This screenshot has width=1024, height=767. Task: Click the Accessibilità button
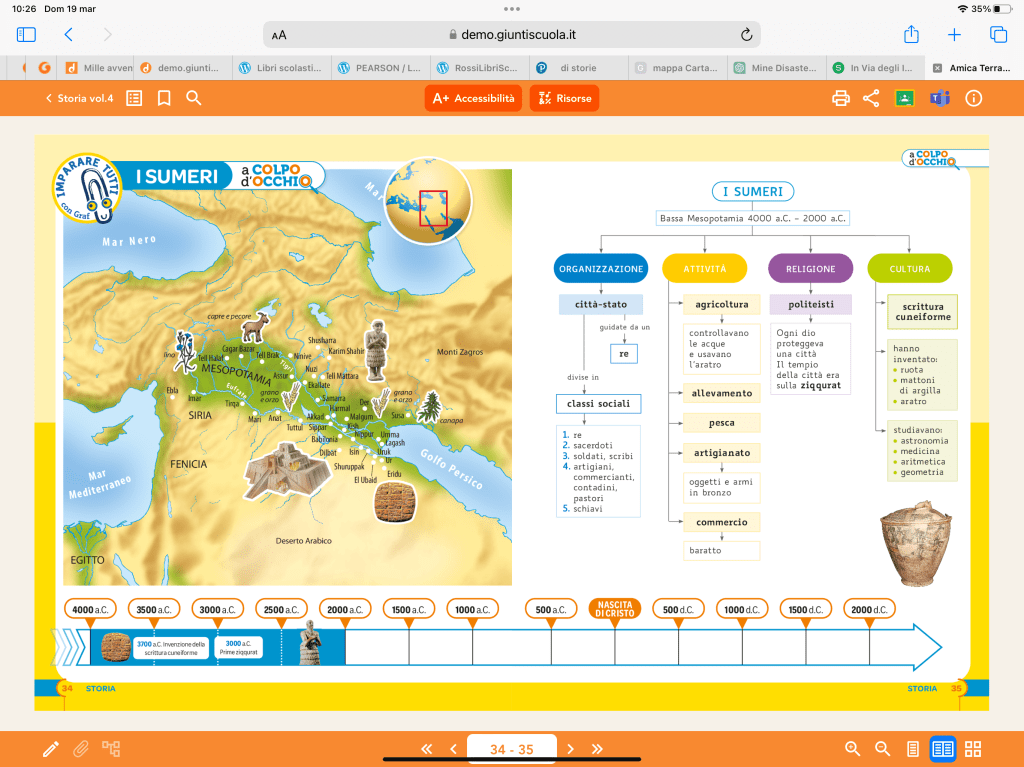click(473, 98)
